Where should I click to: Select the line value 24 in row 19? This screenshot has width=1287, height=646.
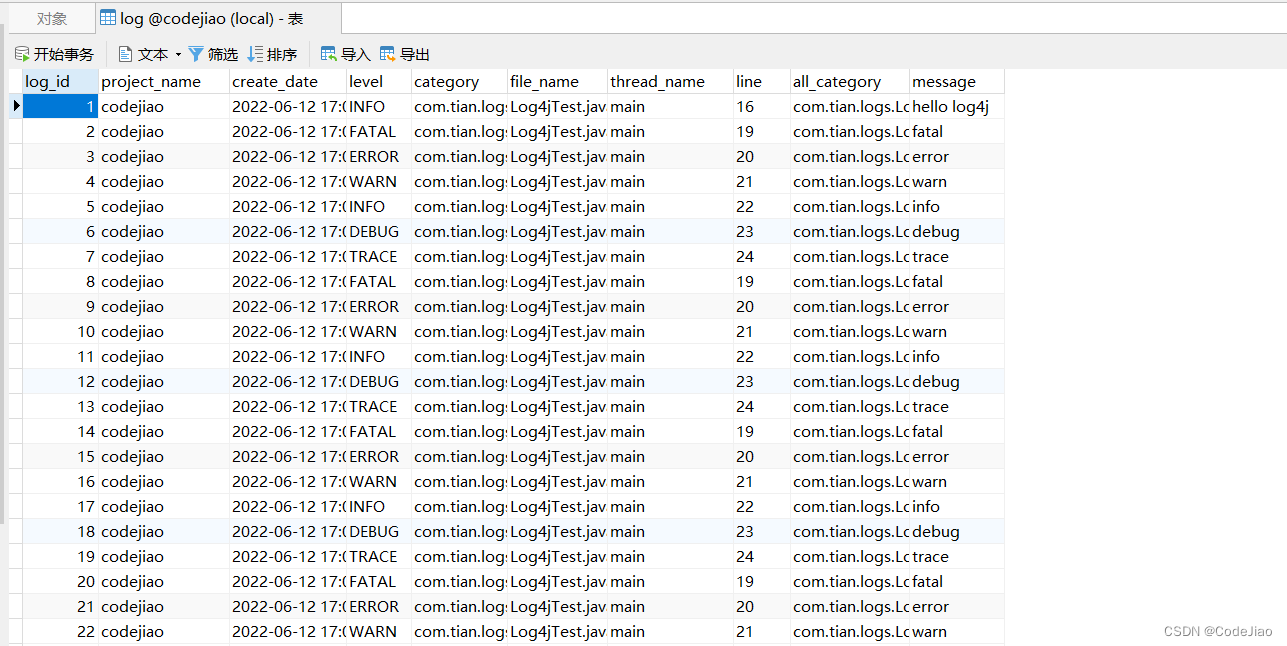761,556
